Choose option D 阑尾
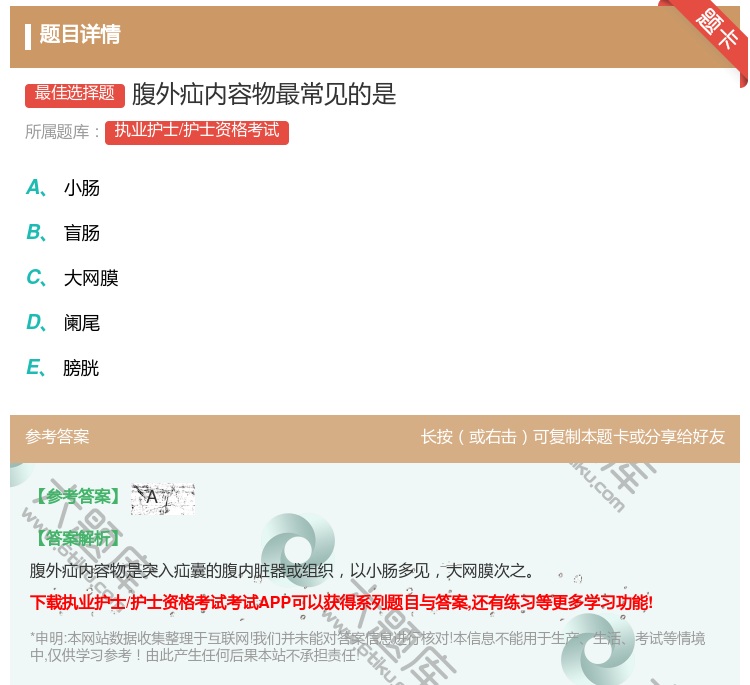The height and width of the screenshot is (685, 750). [x=63, y=323]
